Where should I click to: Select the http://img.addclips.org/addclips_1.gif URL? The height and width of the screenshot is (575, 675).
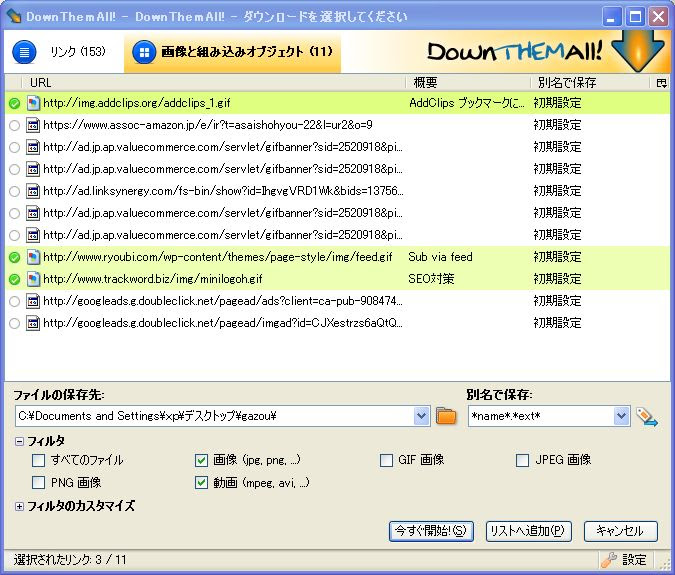(137, 103)
